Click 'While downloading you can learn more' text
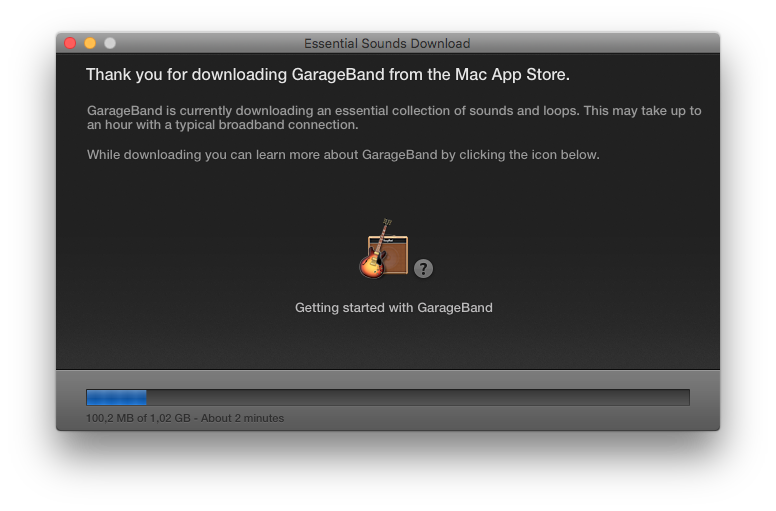The width and height of the screenshot is (776, 511). [x=343, y=155]
